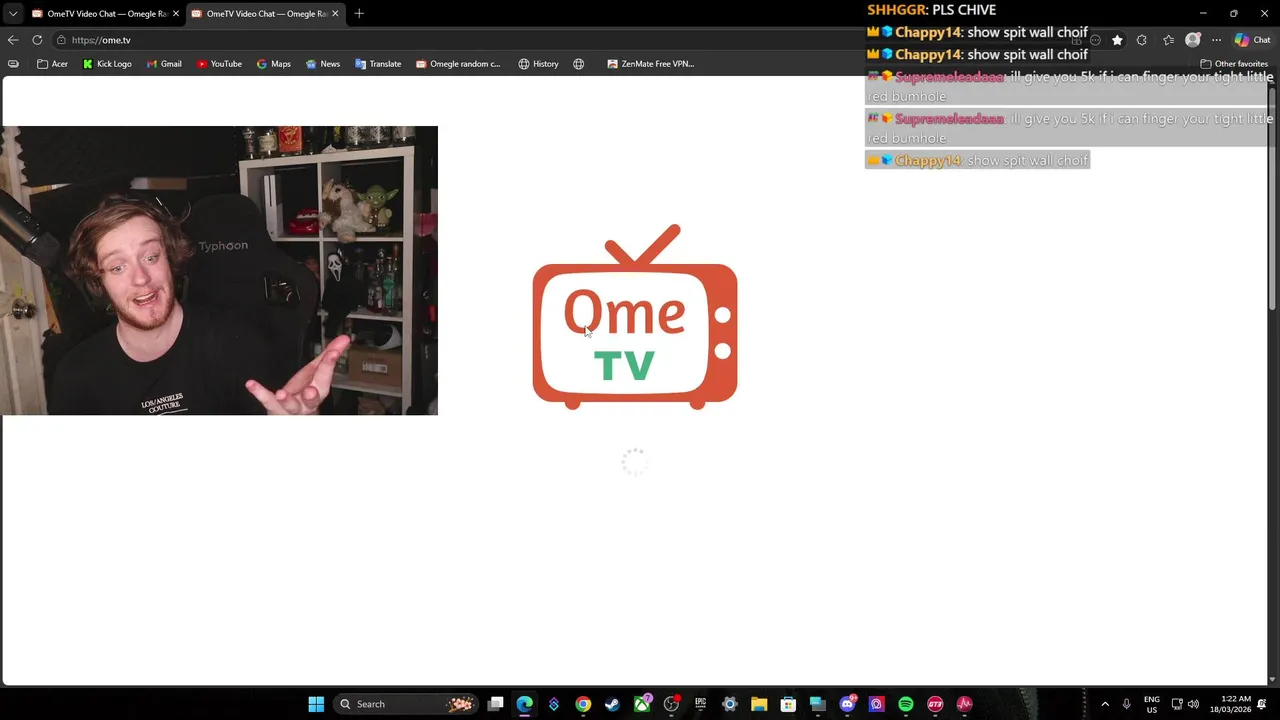Open Steam from the taskbar

click(612, 704)
